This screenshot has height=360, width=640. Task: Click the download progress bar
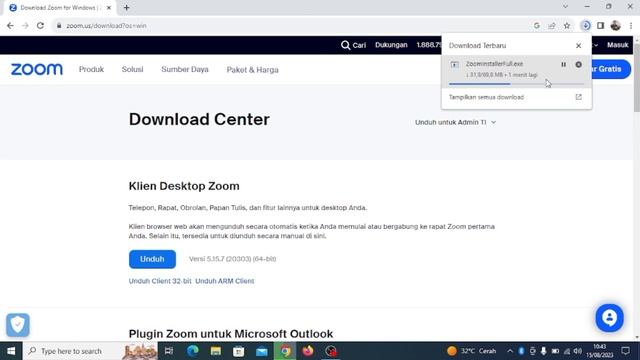pyautogui.click(x=516, y=84)
